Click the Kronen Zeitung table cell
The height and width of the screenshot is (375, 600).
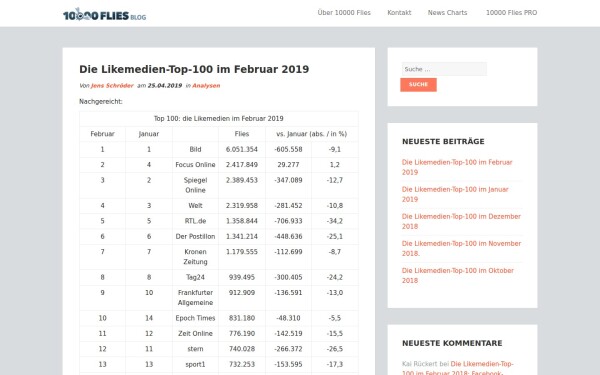click(195, 257)
